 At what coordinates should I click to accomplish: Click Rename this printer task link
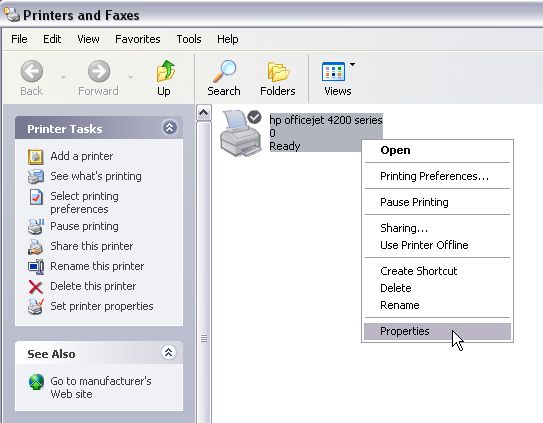[97, 266]
